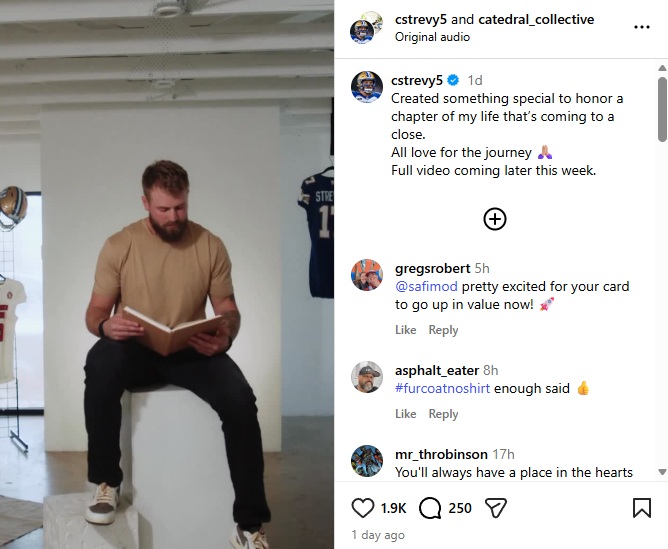This screenshot has width=668, height=549.
Task: Click the comments scrollbar down arrow
Action: point(662,471)
